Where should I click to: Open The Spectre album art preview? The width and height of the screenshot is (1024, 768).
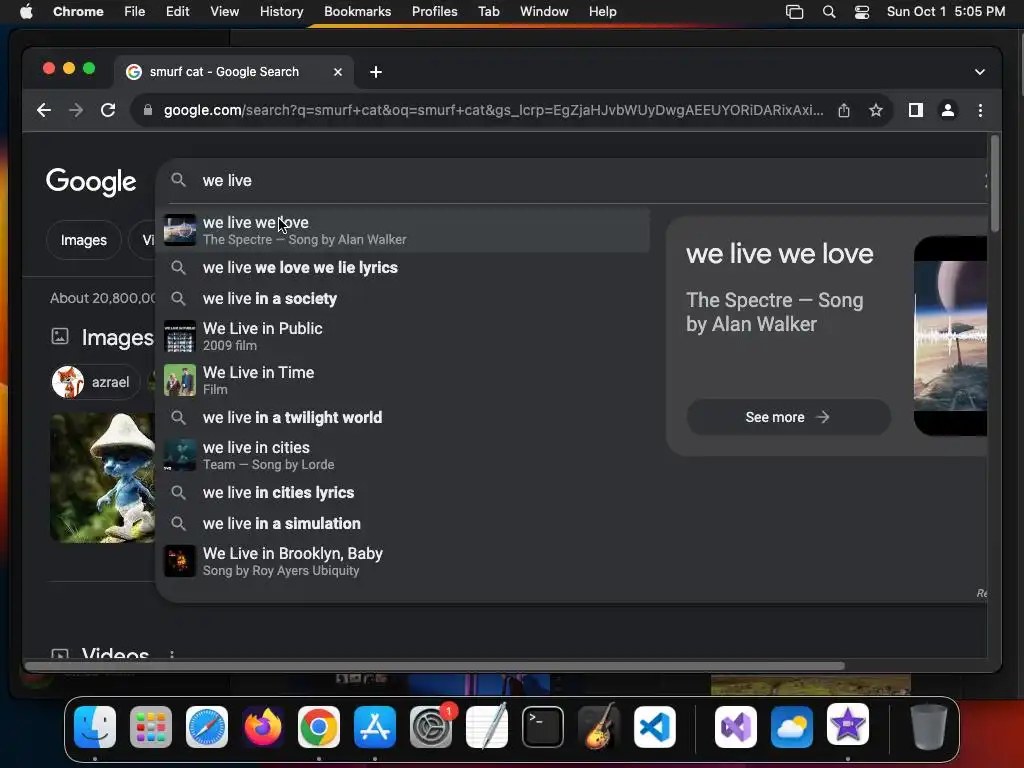click(950, 336)
